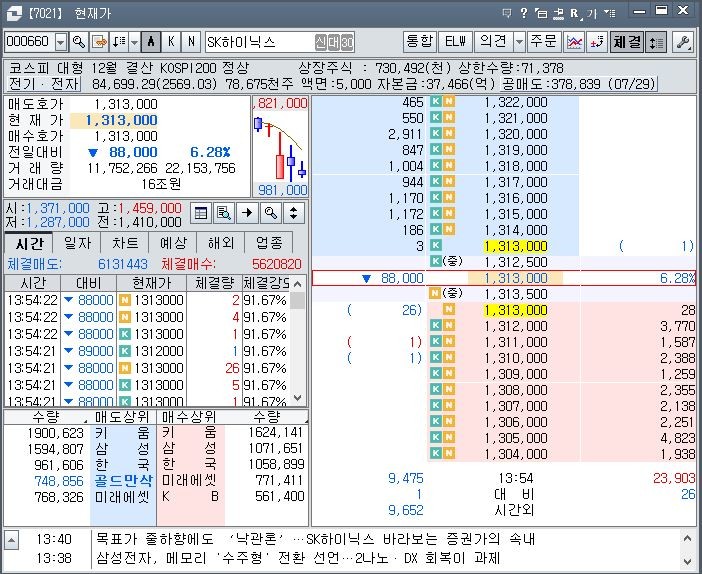The height and width of the screenshot is (574, 702).
Task: Click the table grid icon near the price summary
Action: [x=201, y=213]
